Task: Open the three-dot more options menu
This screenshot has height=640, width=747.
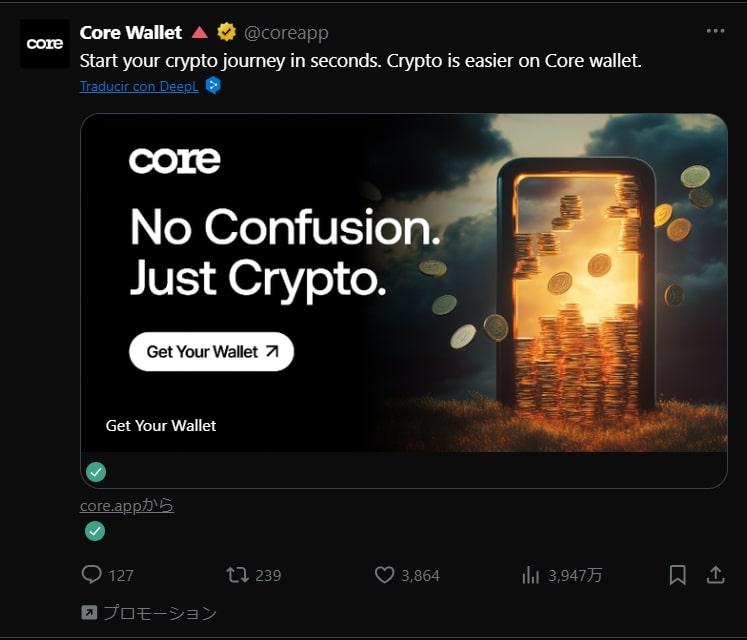Action: [715, 31]
